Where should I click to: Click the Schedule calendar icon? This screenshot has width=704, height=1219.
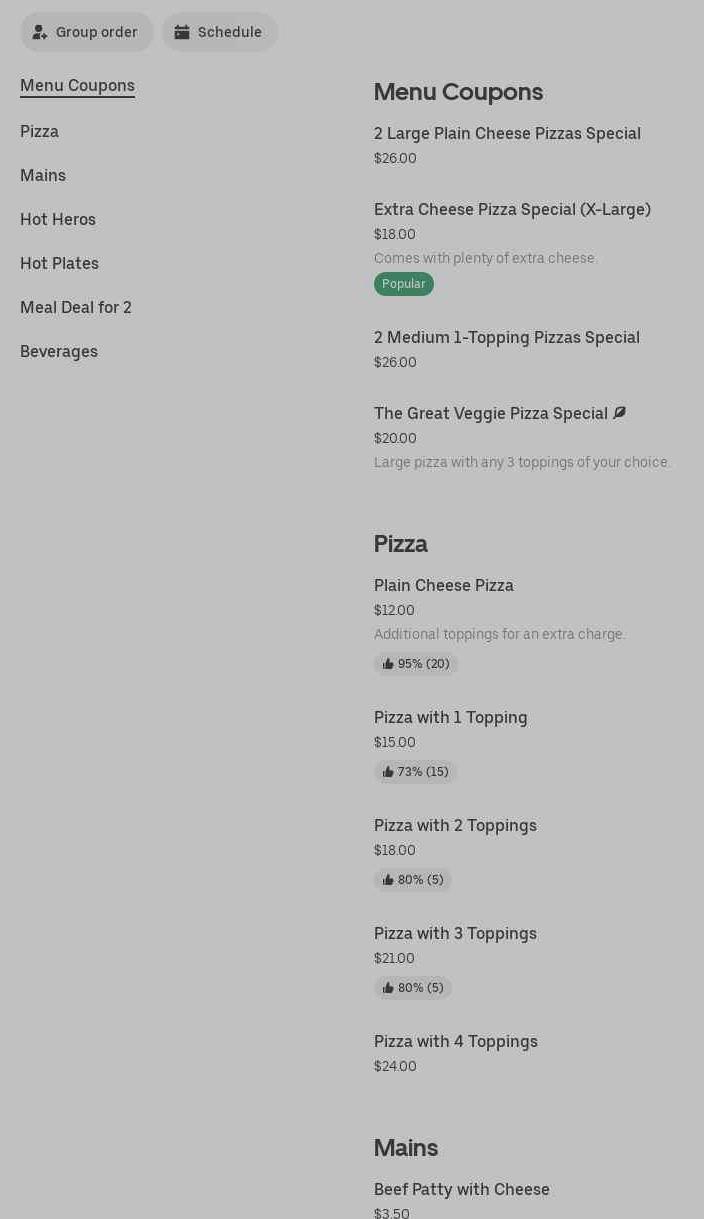tap(182, 32)
